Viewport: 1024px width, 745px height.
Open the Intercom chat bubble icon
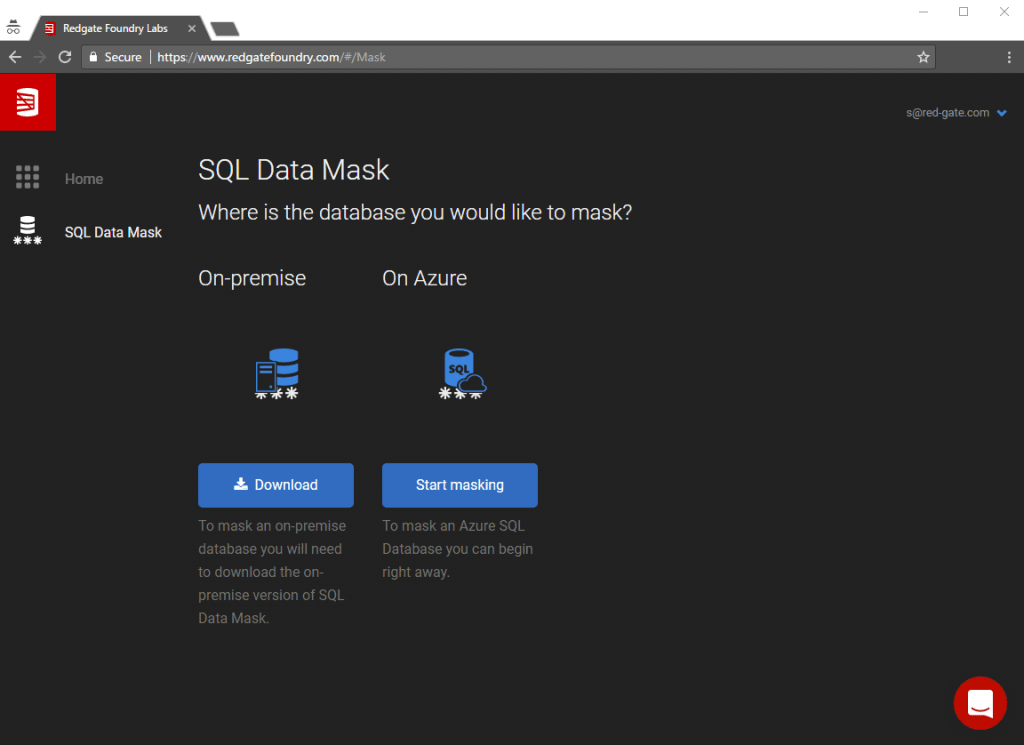point(980,703)
